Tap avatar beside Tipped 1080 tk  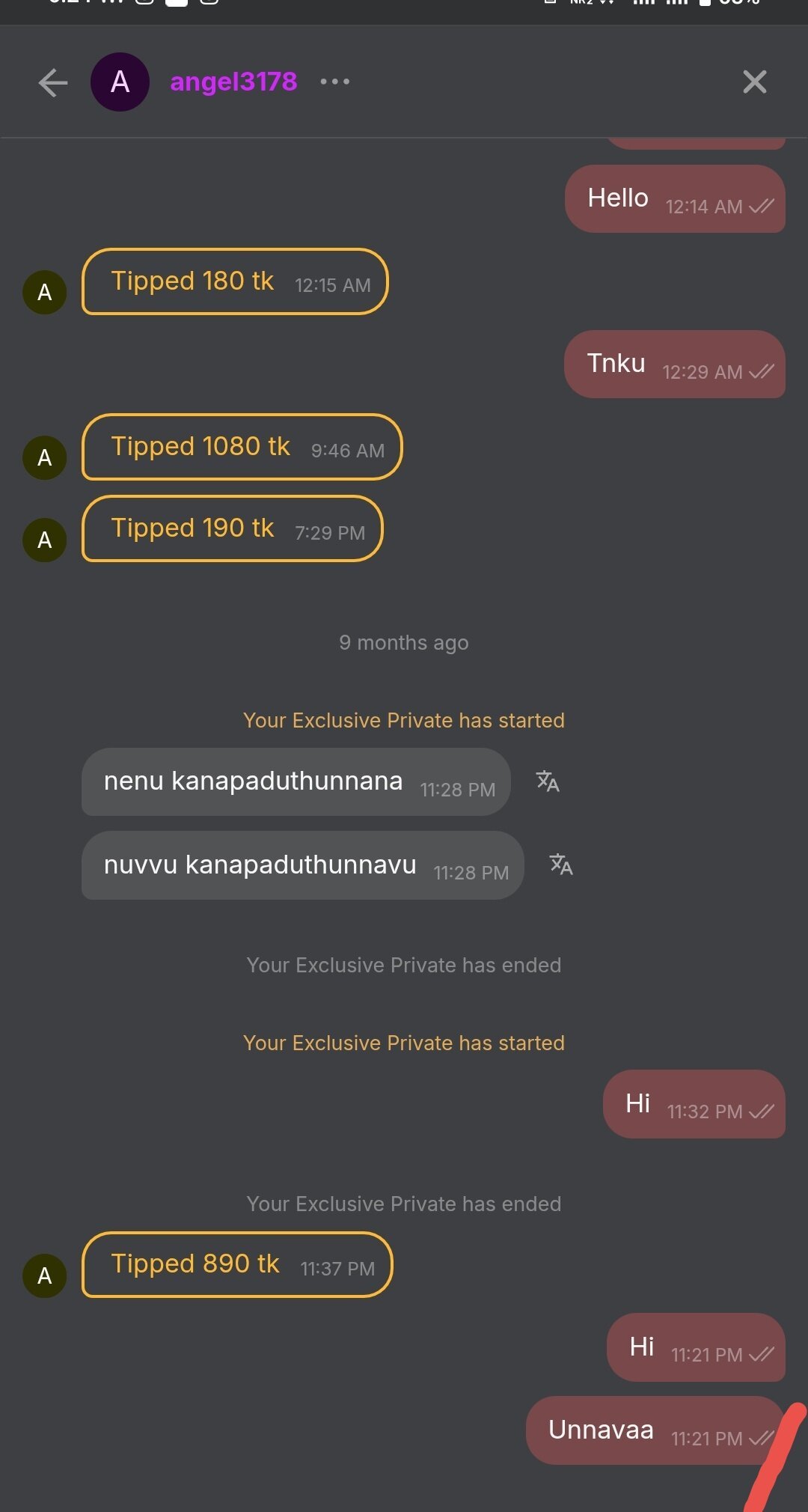[45, 457]
